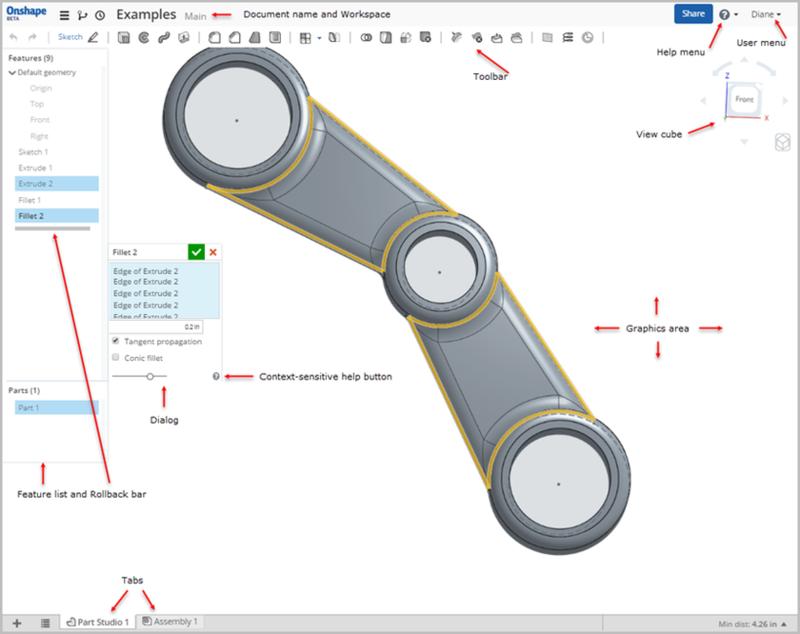Image resolution: width=800 pixels, height=634 pixels.
Task: Click the isometric cube icon below view cube
Action: point(783,144)
